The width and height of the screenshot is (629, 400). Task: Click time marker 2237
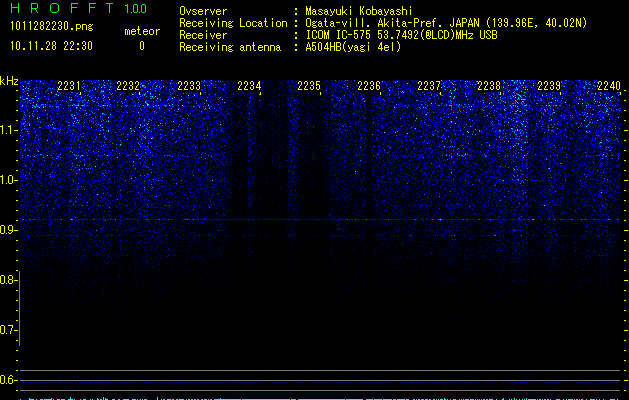(x=429, y=86)
